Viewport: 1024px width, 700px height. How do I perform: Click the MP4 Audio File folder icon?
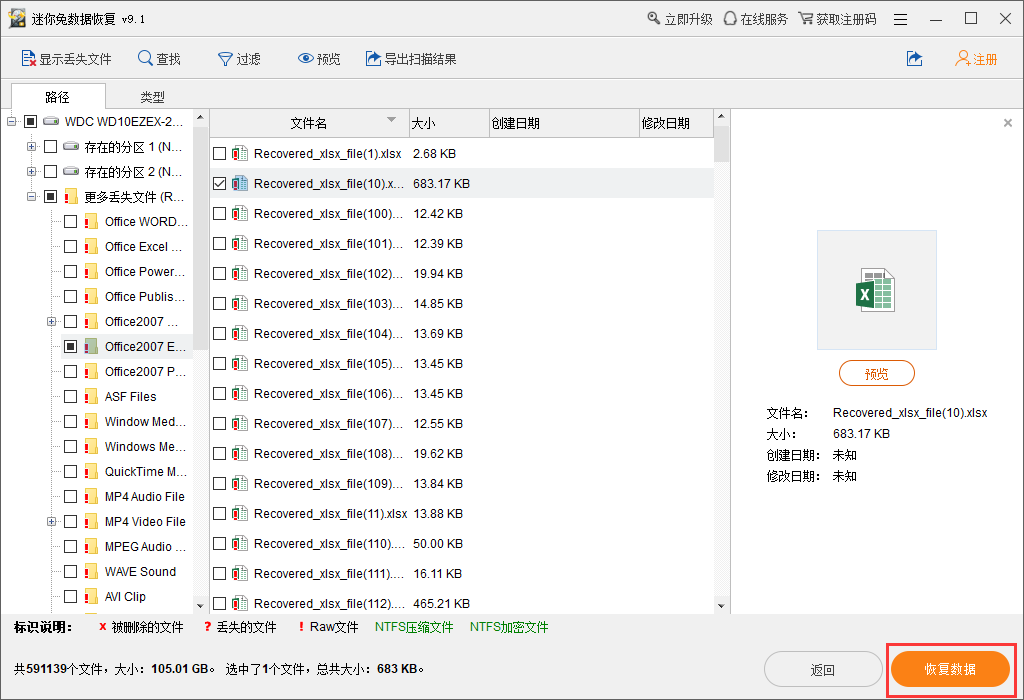click(91, 497)
